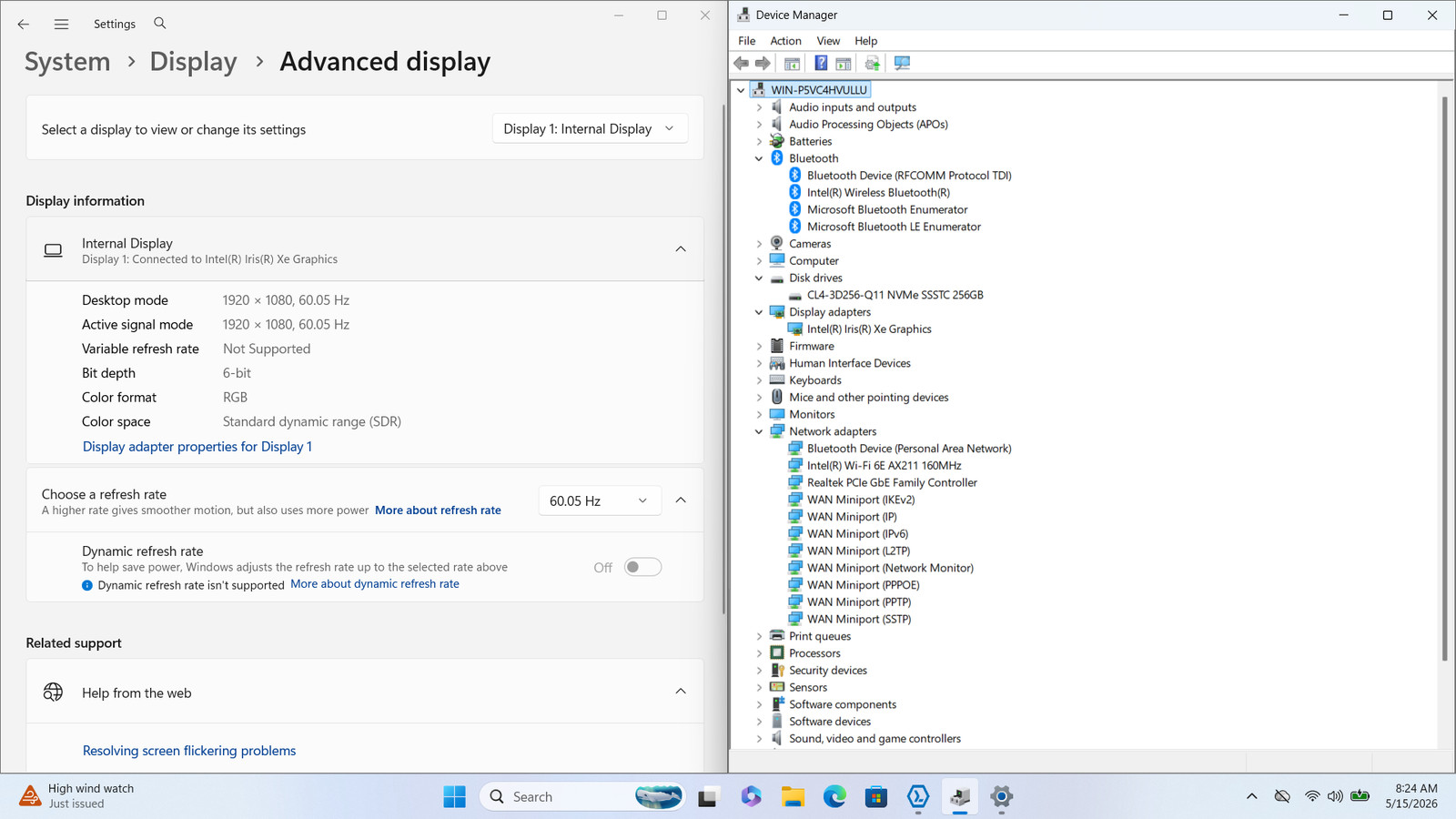The height and width of the screenshot is (819, 1456).
Task: Open the High wind watch weather widget
Action: pyautogui.click(x=77, y=796)
